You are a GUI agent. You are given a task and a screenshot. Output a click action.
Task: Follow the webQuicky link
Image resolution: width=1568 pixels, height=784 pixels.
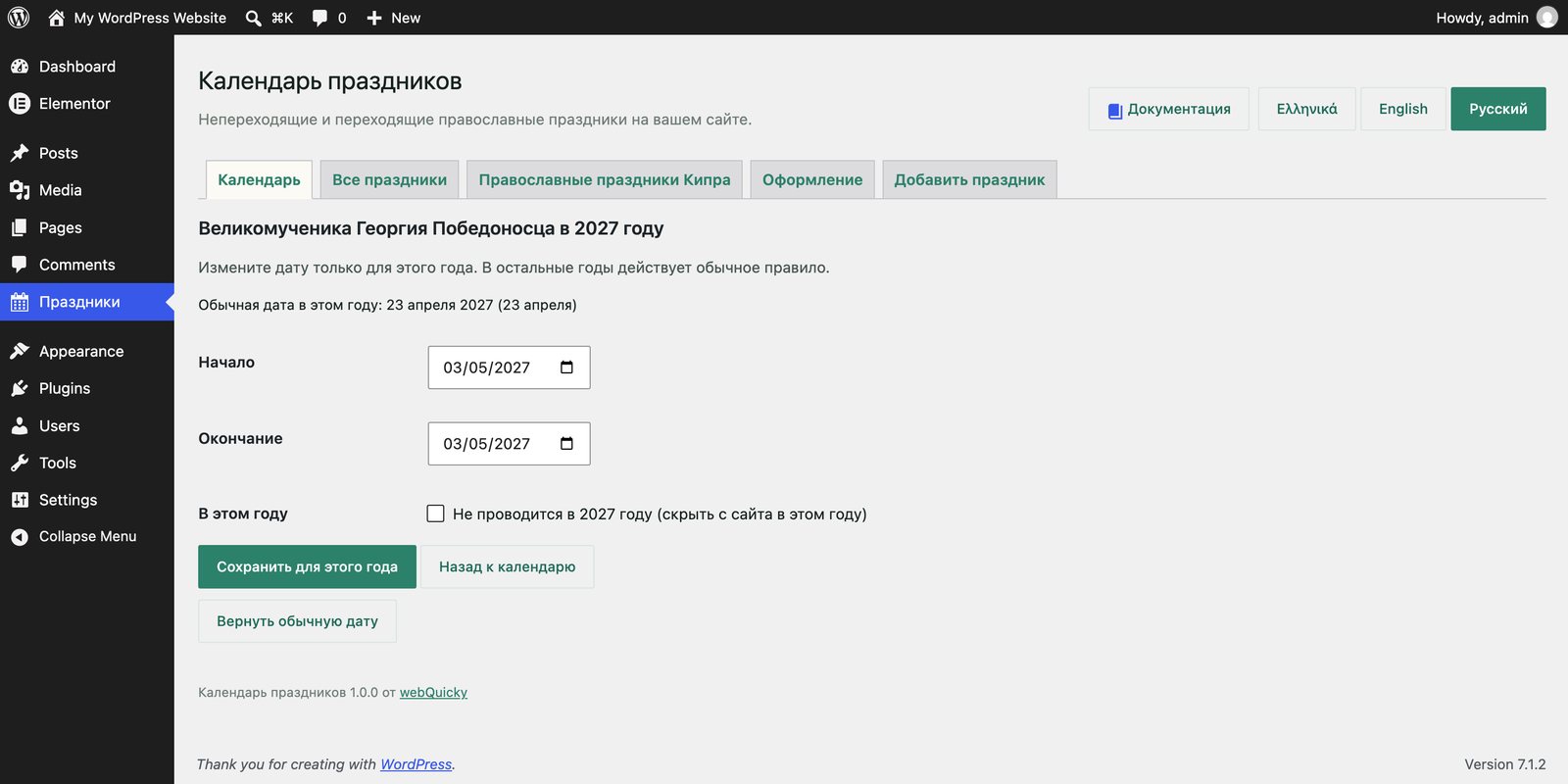433,692
